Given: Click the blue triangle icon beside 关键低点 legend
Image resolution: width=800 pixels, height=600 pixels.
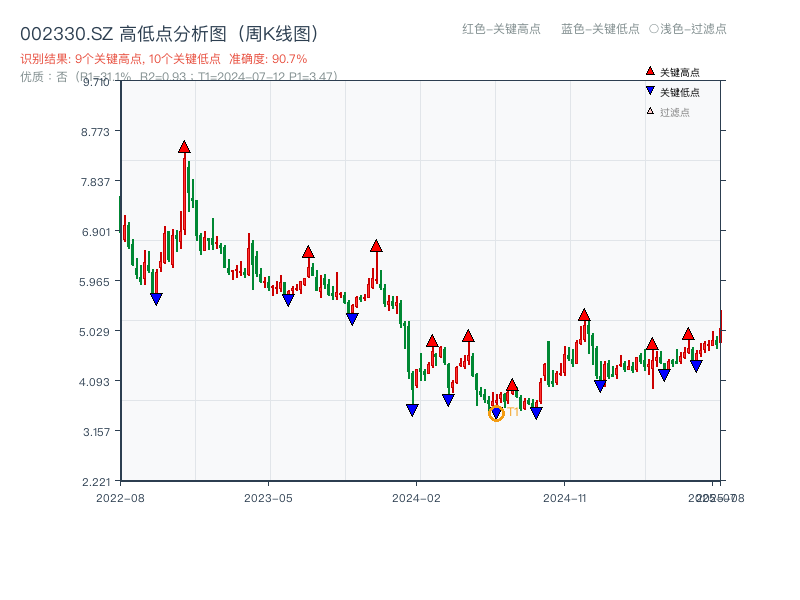Looking at the screenshot, I should coord(650,91).
